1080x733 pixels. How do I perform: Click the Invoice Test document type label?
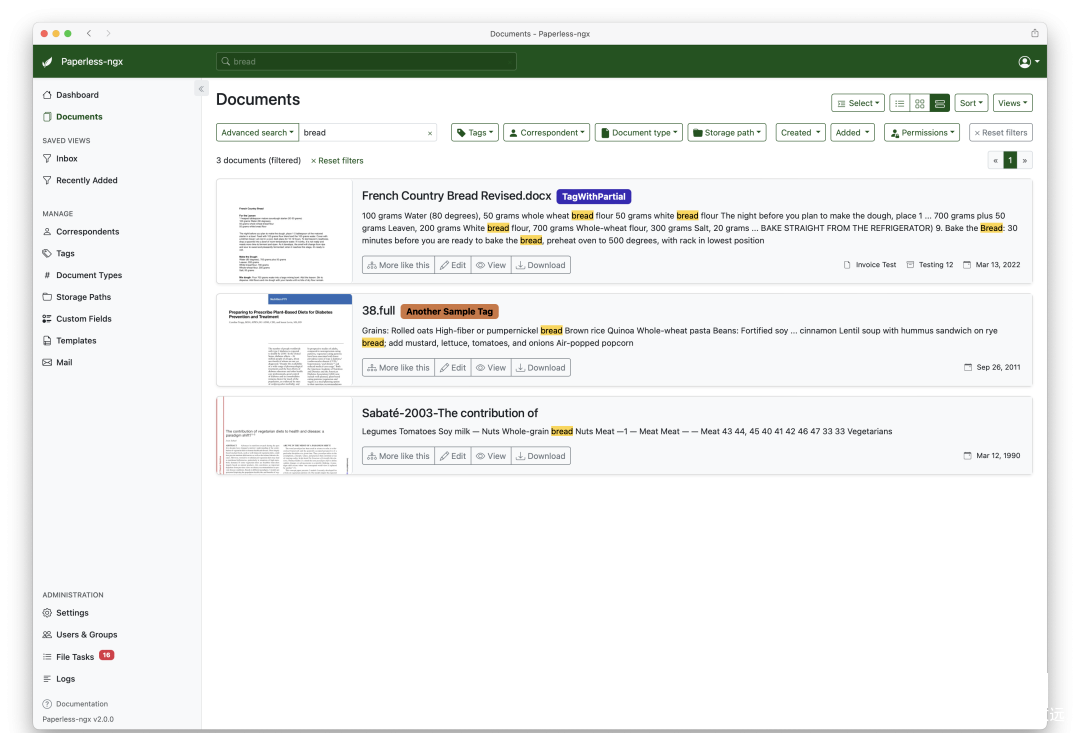coord(870,265)
